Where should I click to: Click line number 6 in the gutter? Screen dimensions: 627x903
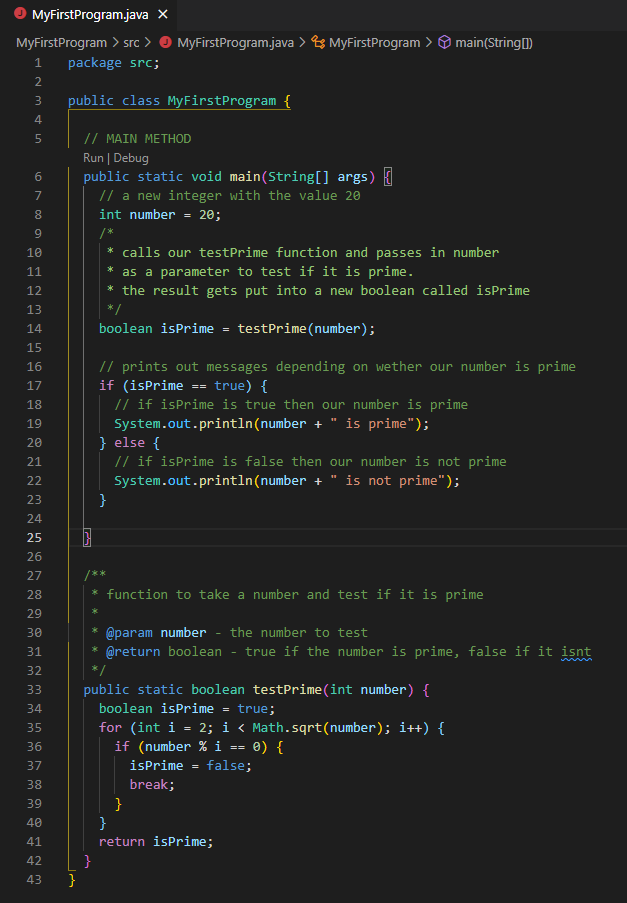pyautogui.click(x=38, y=177)
